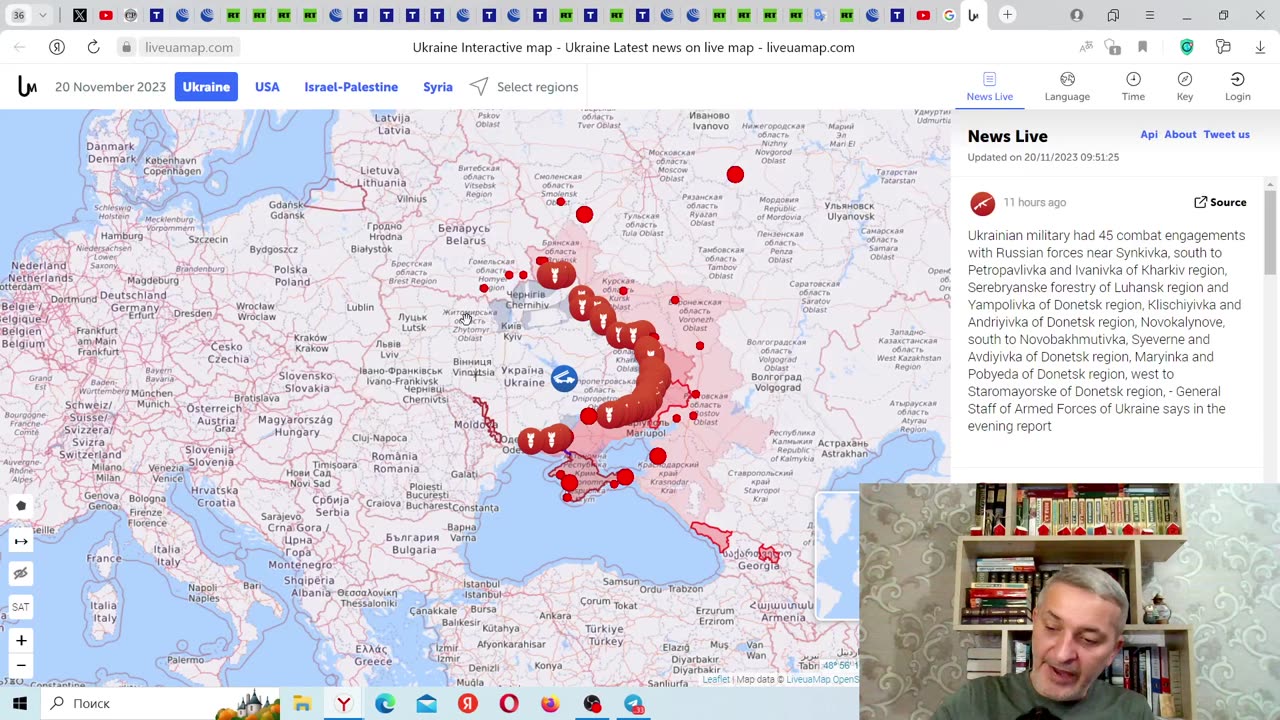
Task: Zoom in the map with plus
Action: (x=21, y=640)
